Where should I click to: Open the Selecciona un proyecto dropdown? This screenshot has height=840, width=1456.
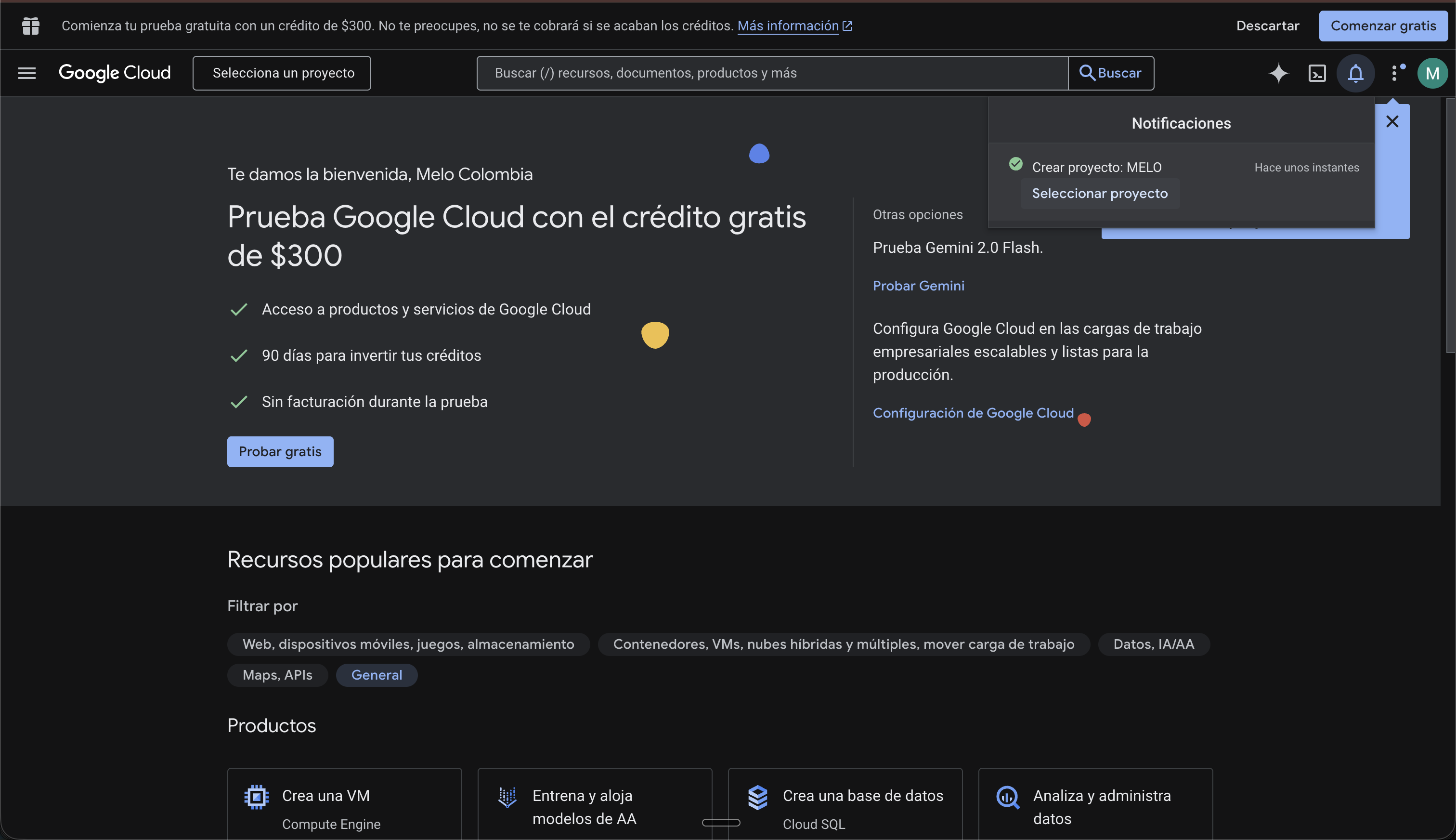(282, 73)
